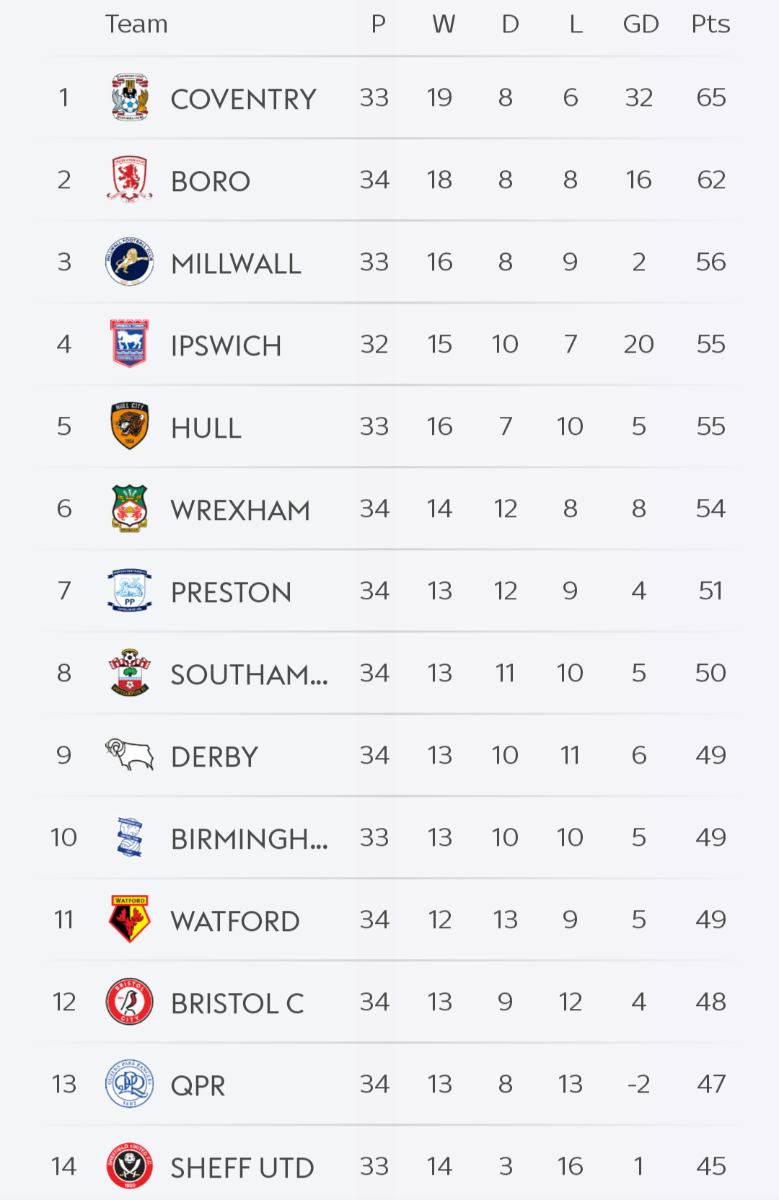Click the Pts column header
Screen dimensions: 779x1200
pos(710,24)
